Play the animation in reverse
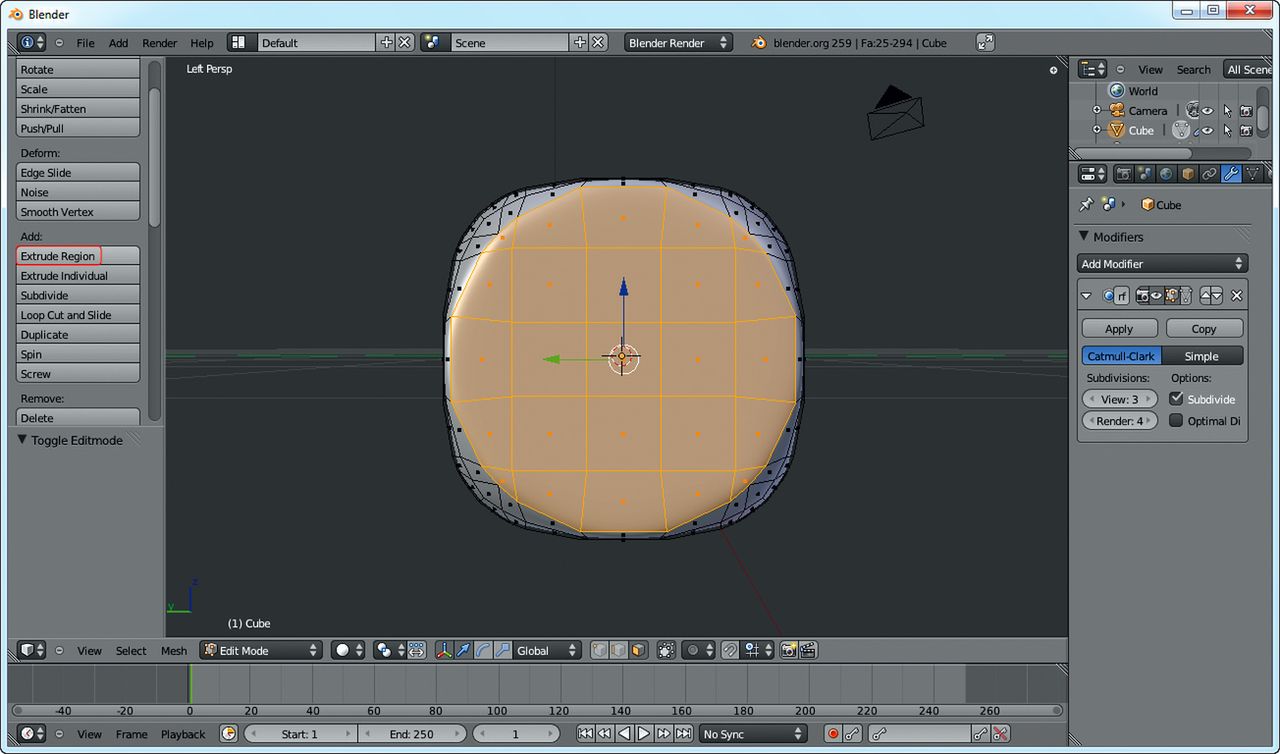This screenshot has height=754, width=1280. point(625,734)
